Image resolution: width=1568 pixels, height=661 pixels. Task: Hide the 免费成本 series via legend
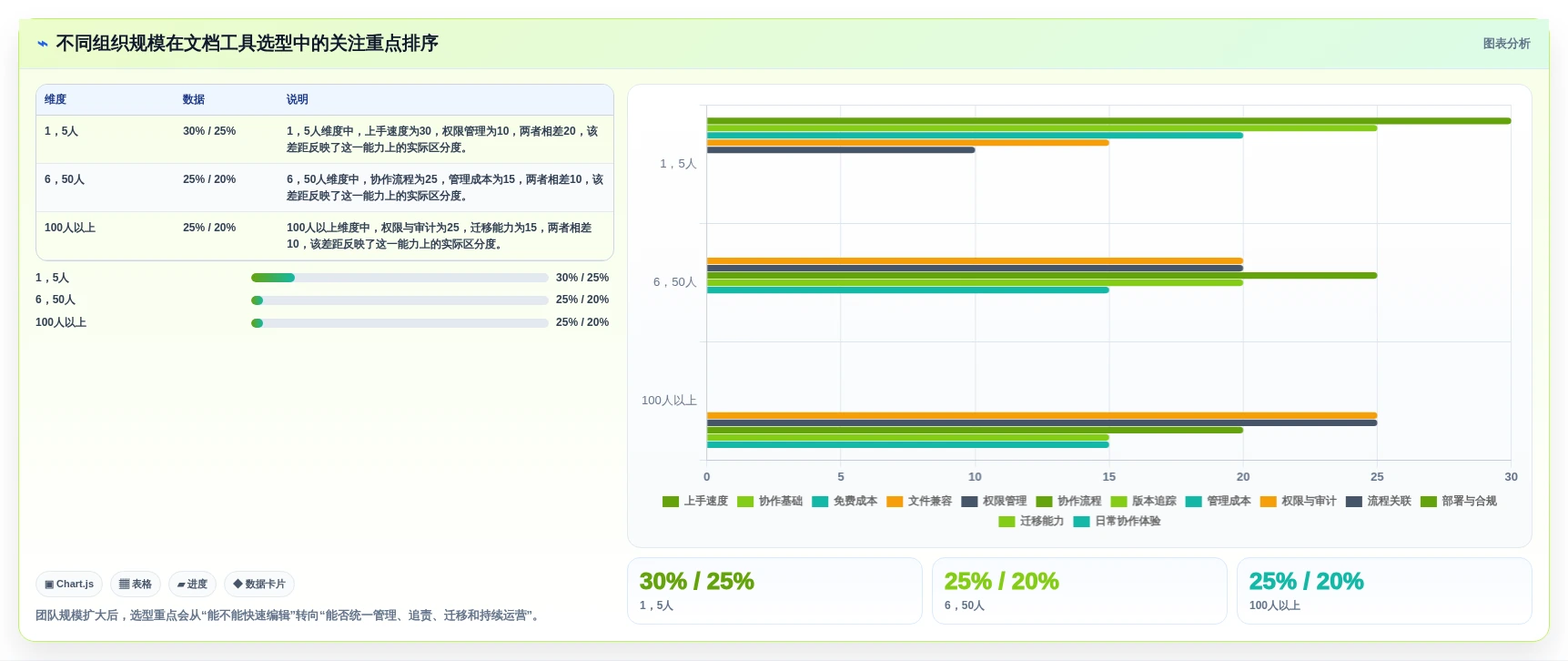coord(845,502)
